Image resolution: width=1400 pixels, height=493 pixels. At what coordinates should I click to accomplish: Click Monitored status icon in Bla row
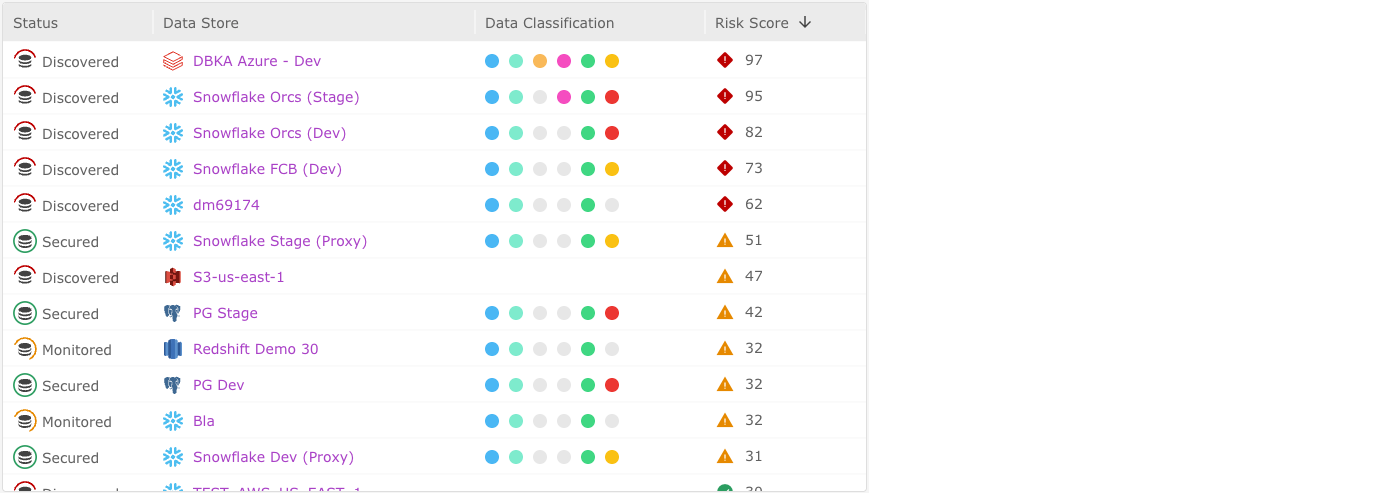25,421
